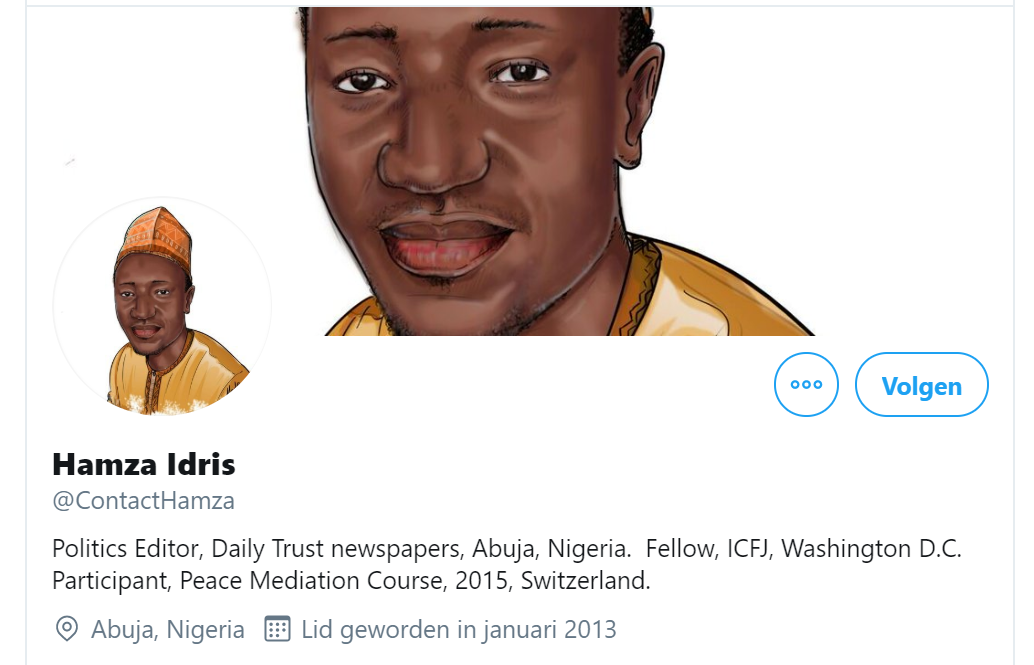Click 'Lid geworden in januari 2013' text
Screen dimensions: 1034x665
pos(459,629)
